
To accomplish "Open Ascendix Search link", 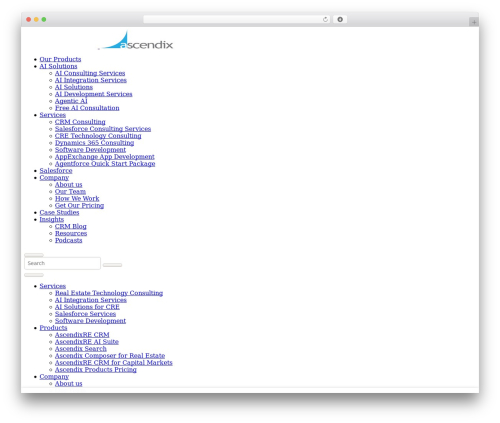I will (x=81, y=349).
